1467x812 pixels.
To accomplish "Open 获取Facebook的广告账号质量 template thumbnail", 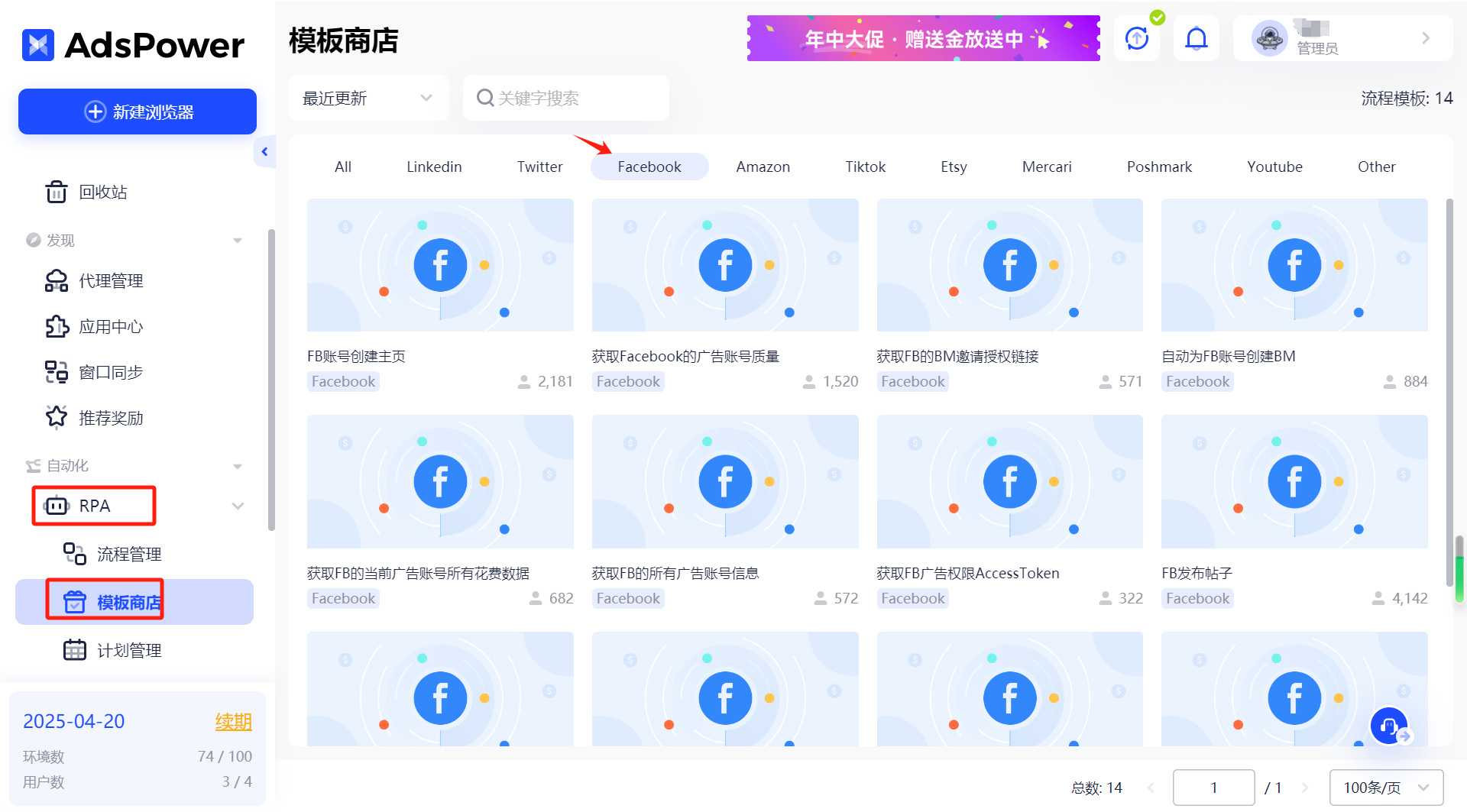I will click(725, 265).
